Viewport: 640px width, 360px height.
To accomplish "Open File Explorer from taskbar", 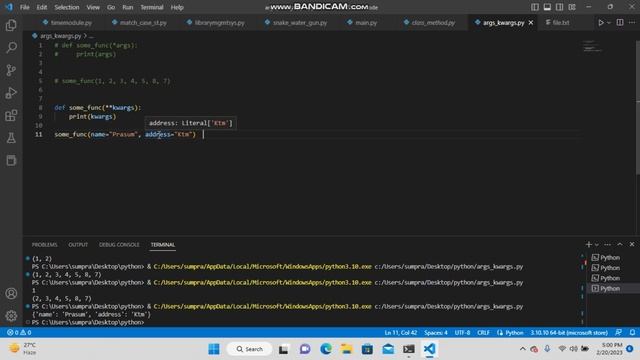I will click(347, 349).
